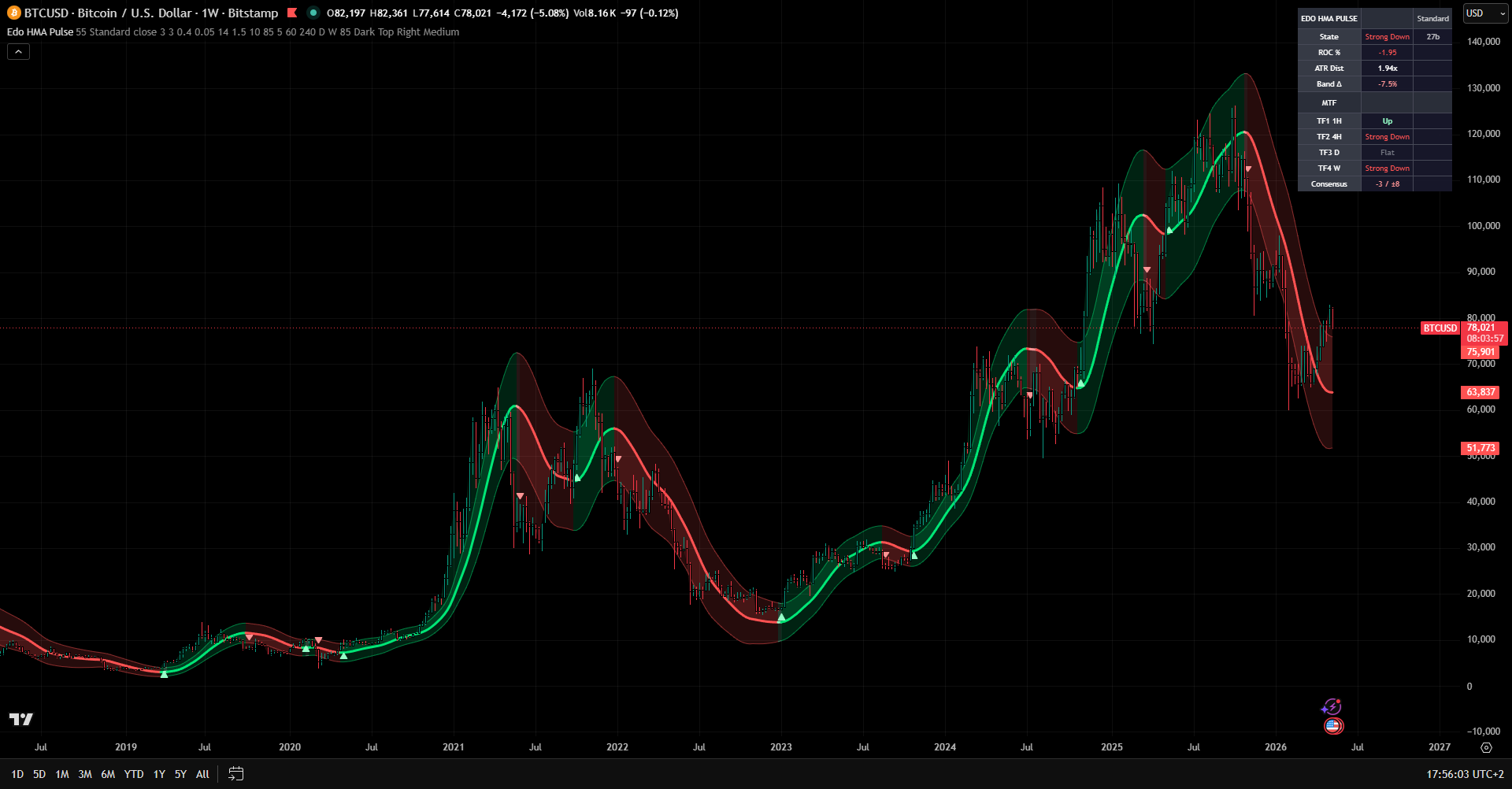Click the 140,000 price axis label
This screenshot has height=789, width=1512.
coord(1484,42)
